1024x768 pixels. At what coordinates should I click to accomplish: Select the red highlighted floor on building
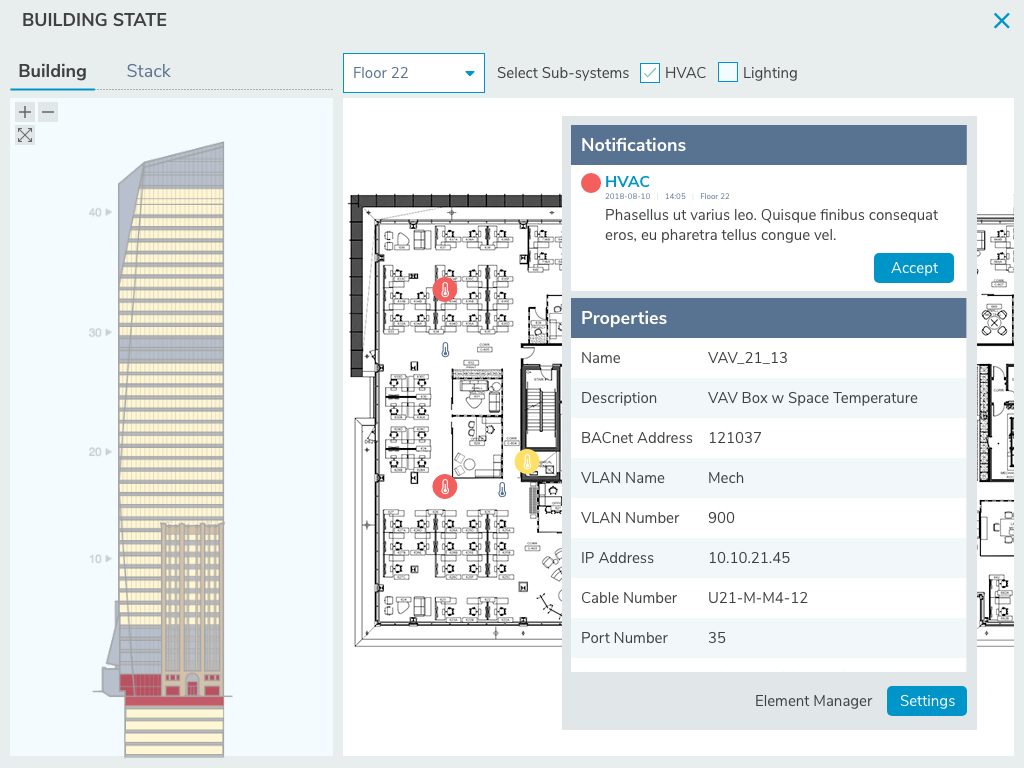coord(174,701)
